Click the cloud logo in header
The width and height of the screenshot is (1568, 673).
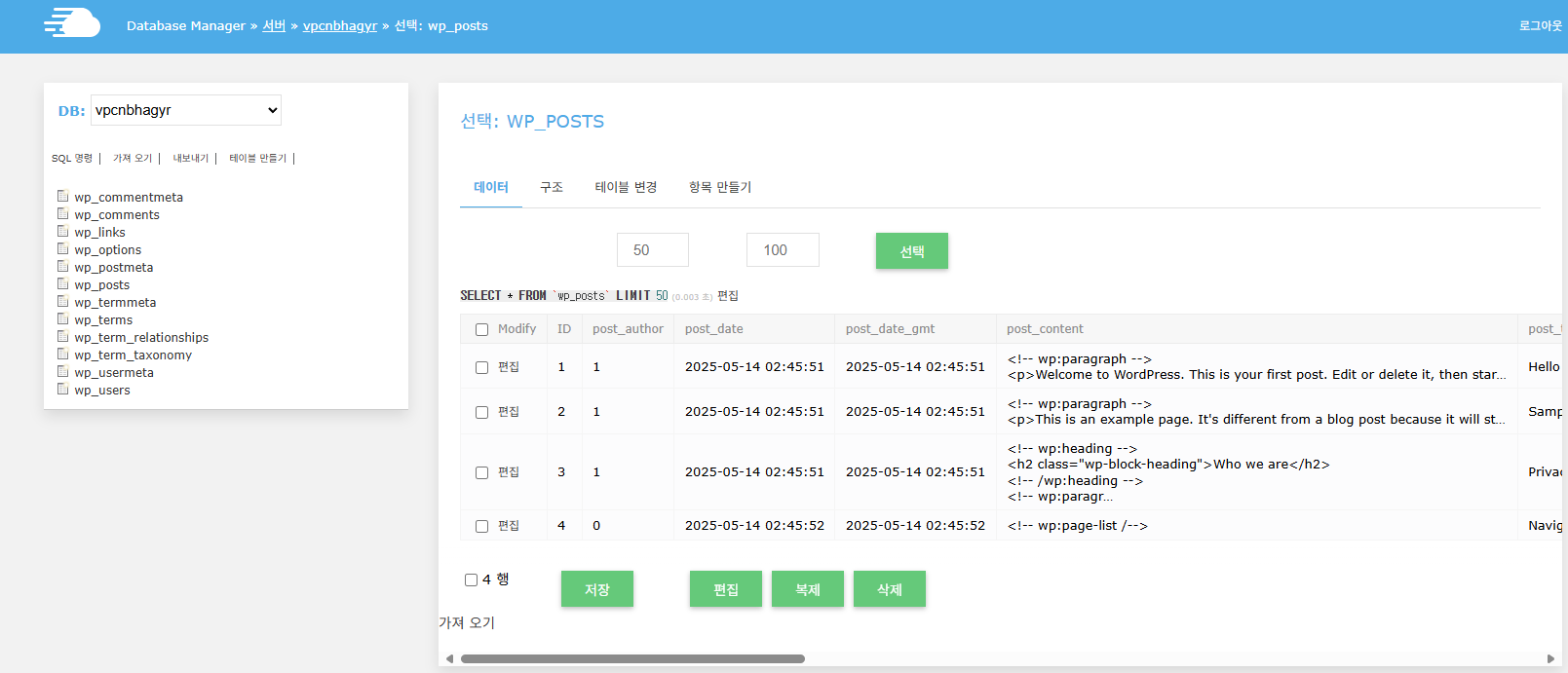pos(72,22)
